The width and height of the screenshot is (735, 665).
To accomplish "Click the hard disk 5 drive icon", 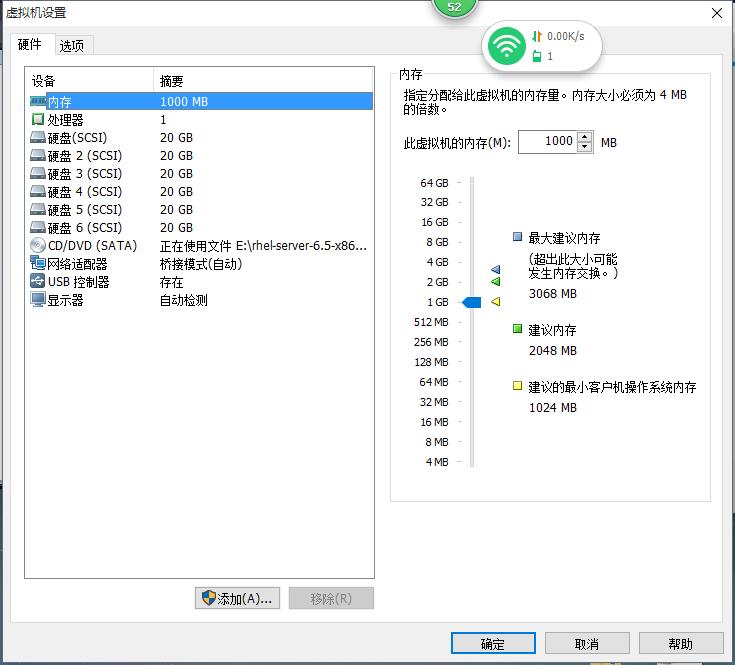I will 38,209.
